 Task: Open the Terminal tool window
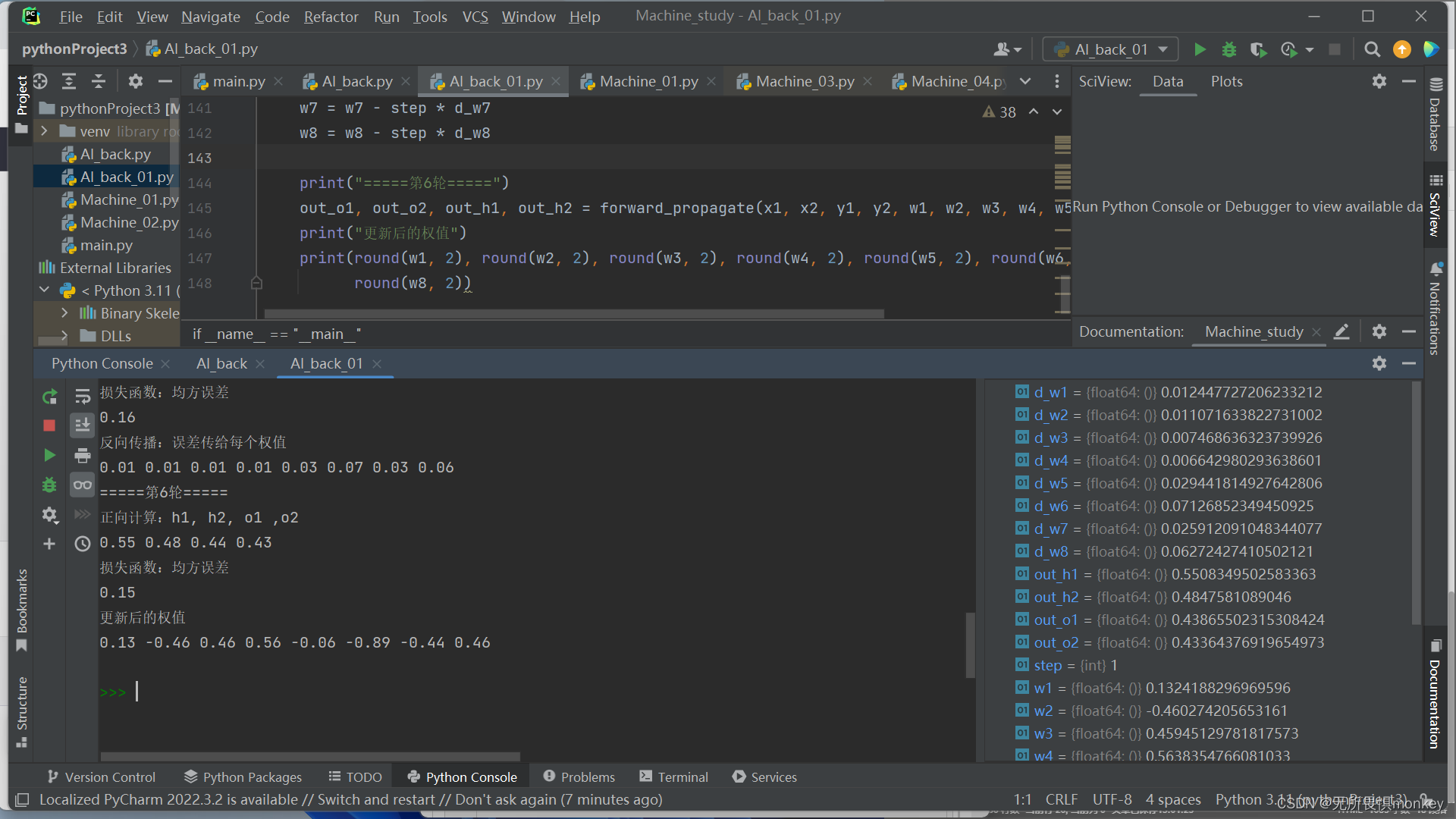pyautogui.click(x=673, y=777)
